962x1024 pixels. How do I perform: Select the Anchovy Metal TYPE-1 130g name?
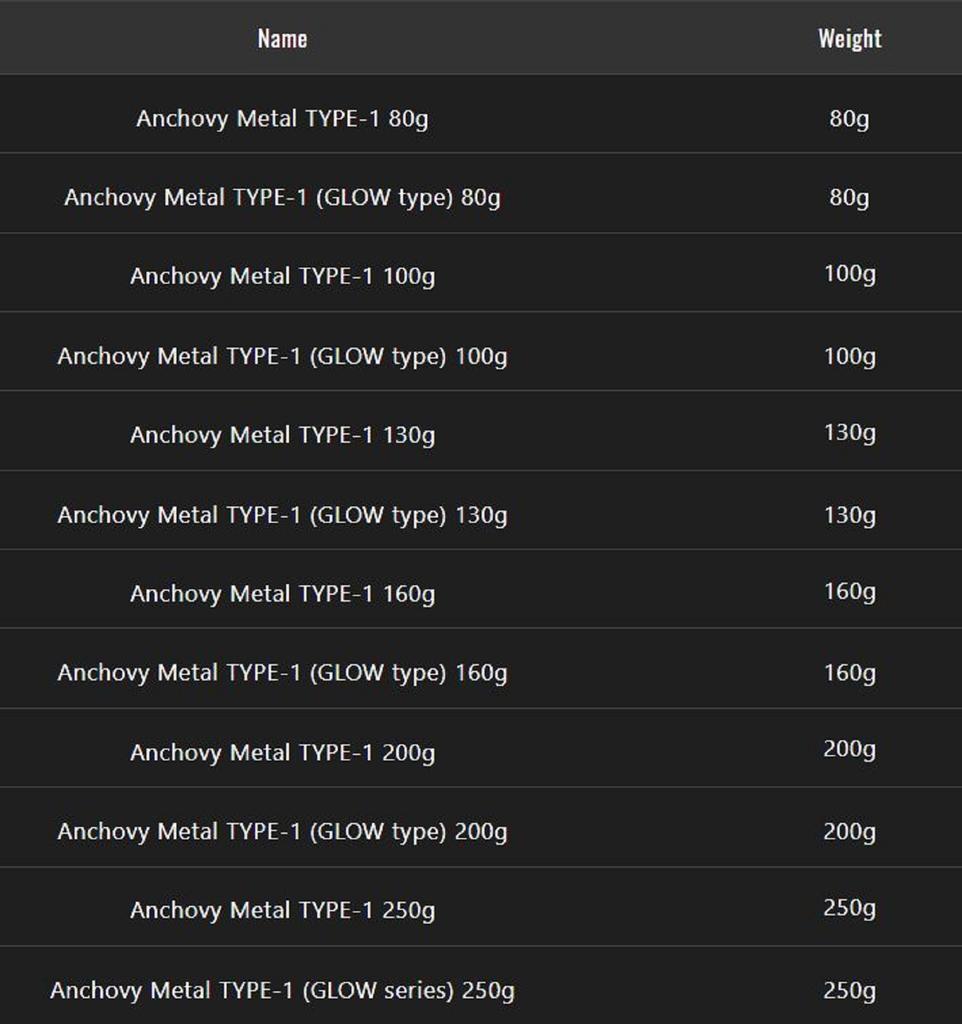tap(282, 435)
